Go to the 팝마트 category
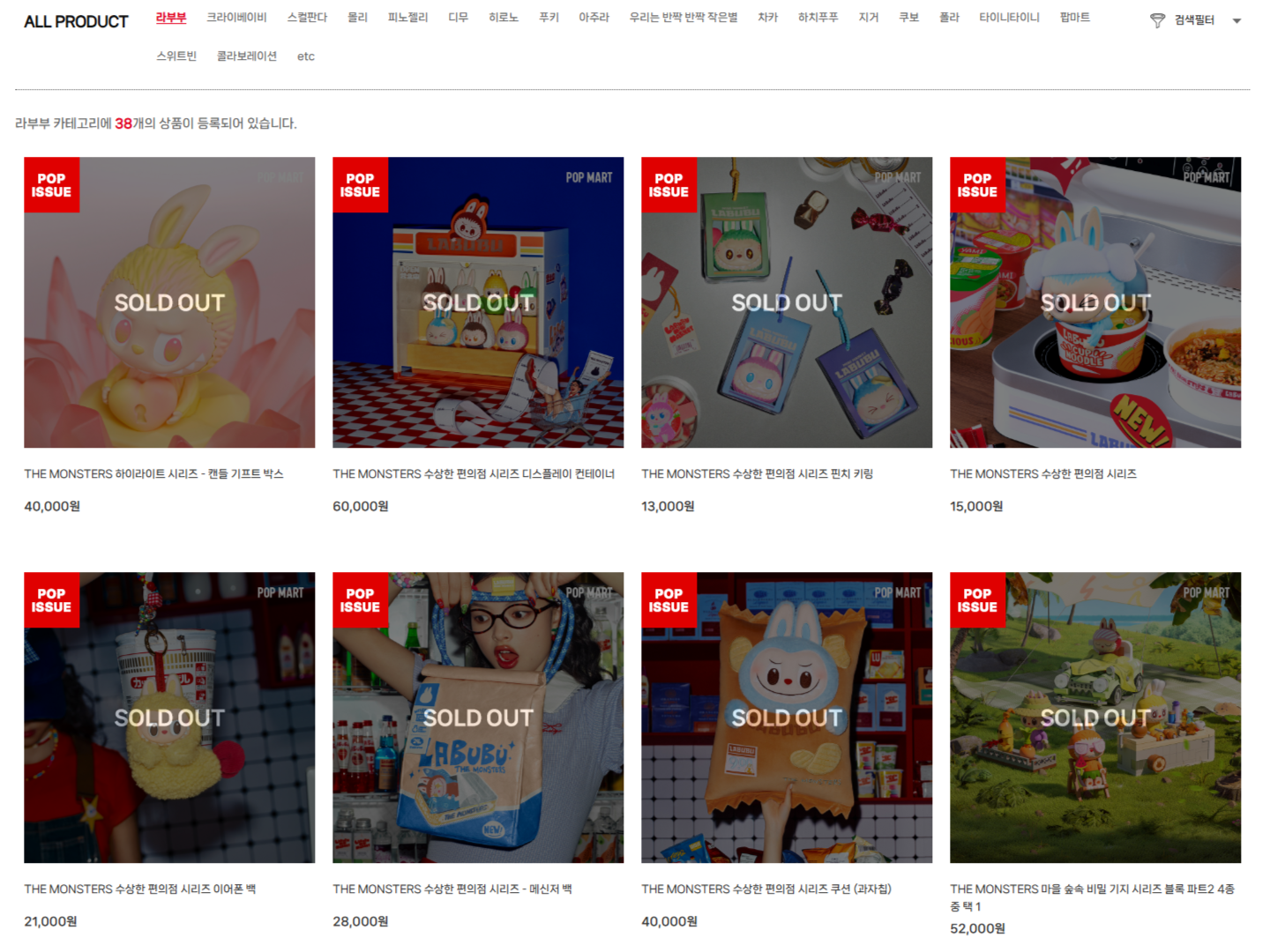 click(x=1075, y=18)
